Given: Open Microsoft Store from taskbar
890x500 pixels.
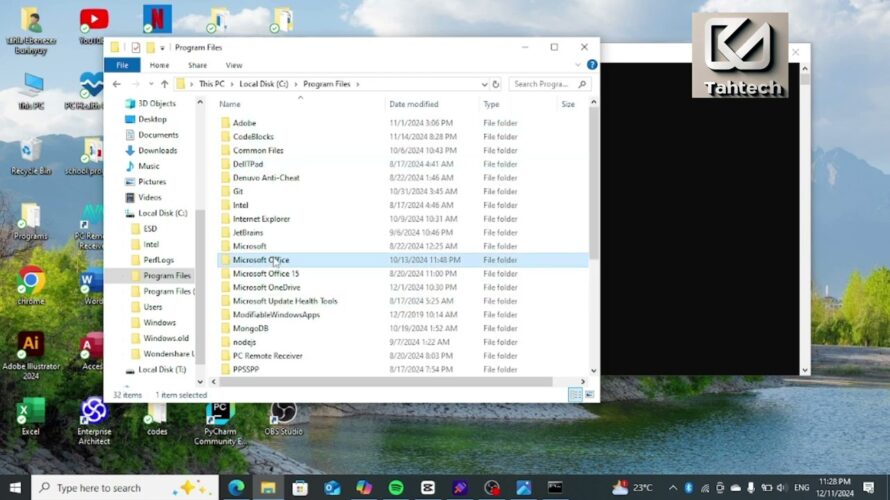Looking at the screenshot, I should coord(300,488).
